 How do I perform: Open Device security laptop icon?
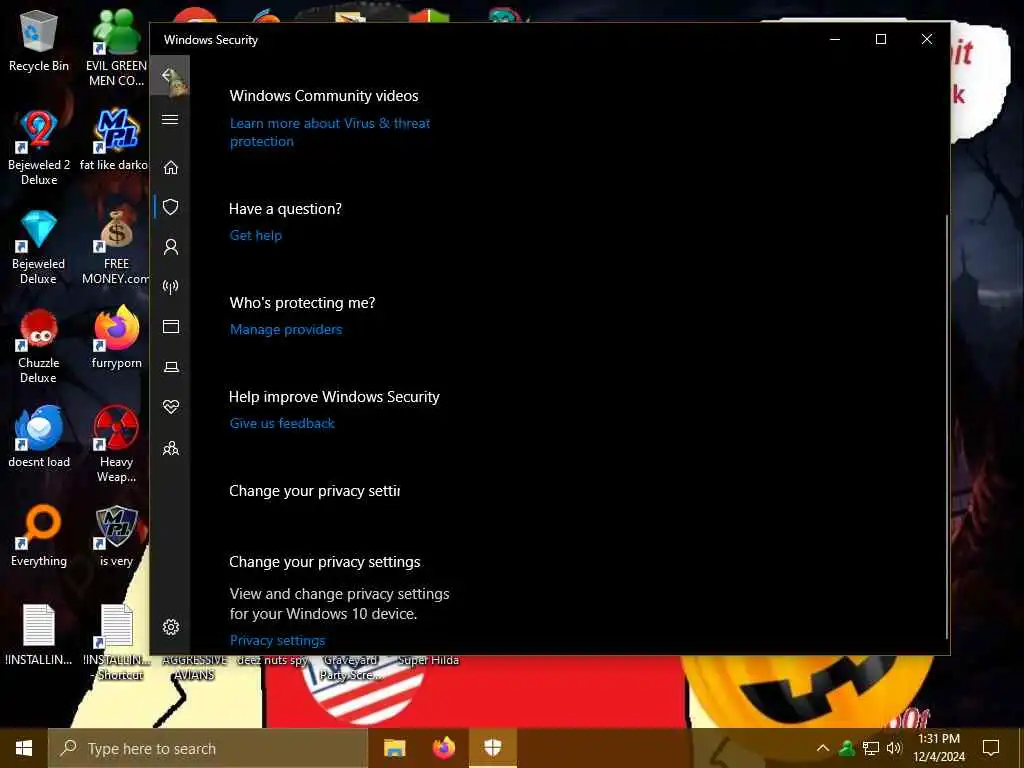click(170, 367)
